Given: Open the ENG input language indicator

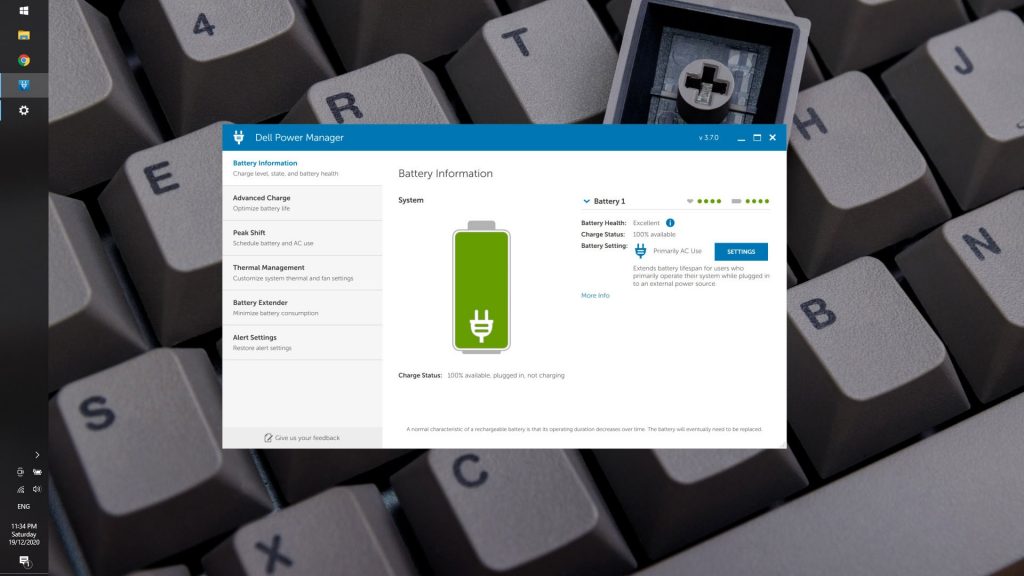Looking at the screenshot, I should [x=24, y=506].
